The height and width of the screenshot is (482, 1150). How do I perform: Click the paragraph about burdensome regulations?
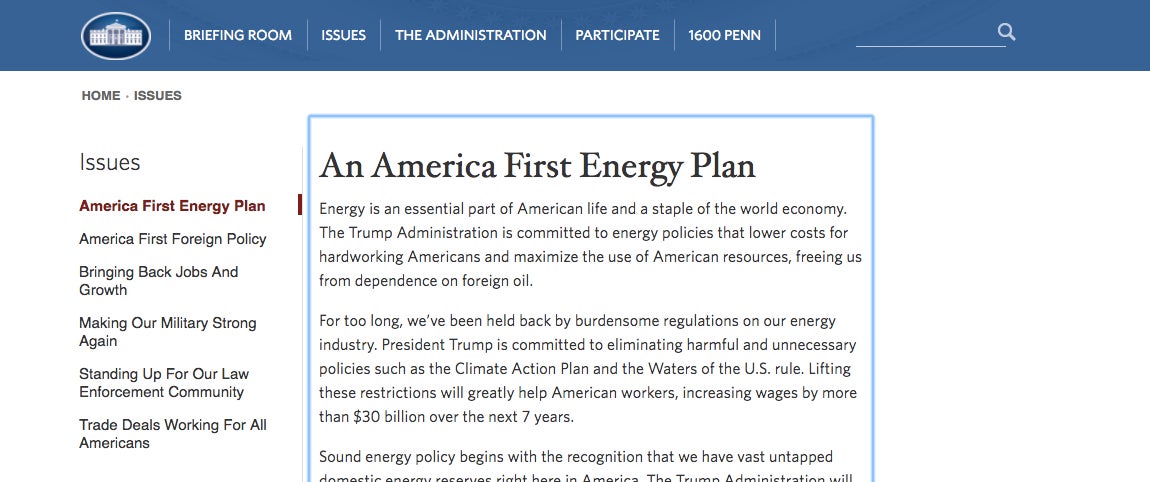588,369
